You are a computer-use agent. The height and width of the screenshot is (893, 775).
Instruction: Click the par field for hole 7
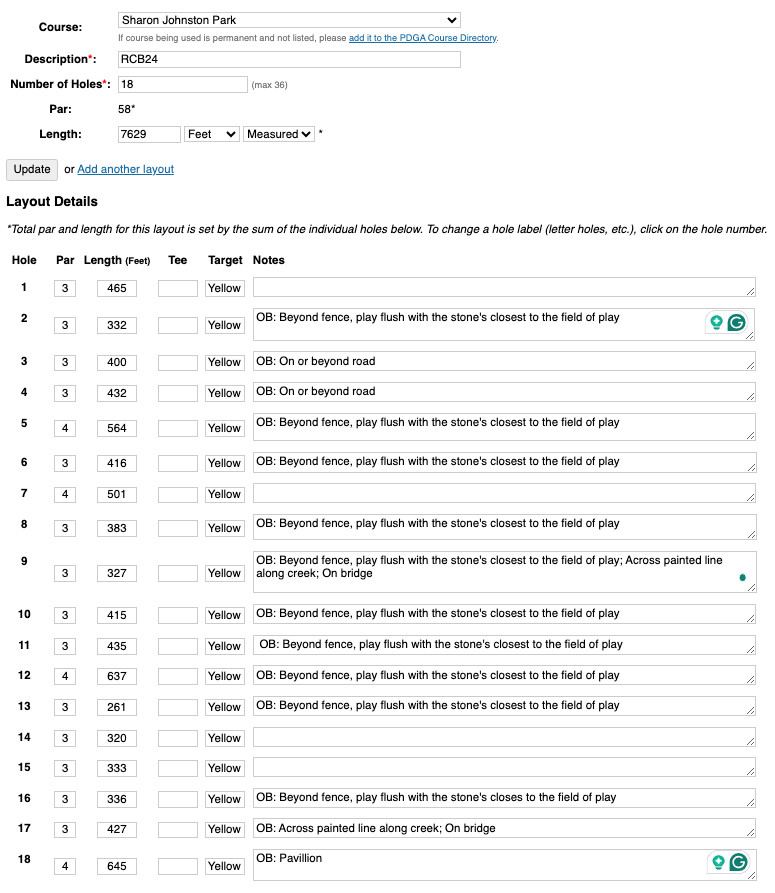pyautogui.click(x=65, y=494)
